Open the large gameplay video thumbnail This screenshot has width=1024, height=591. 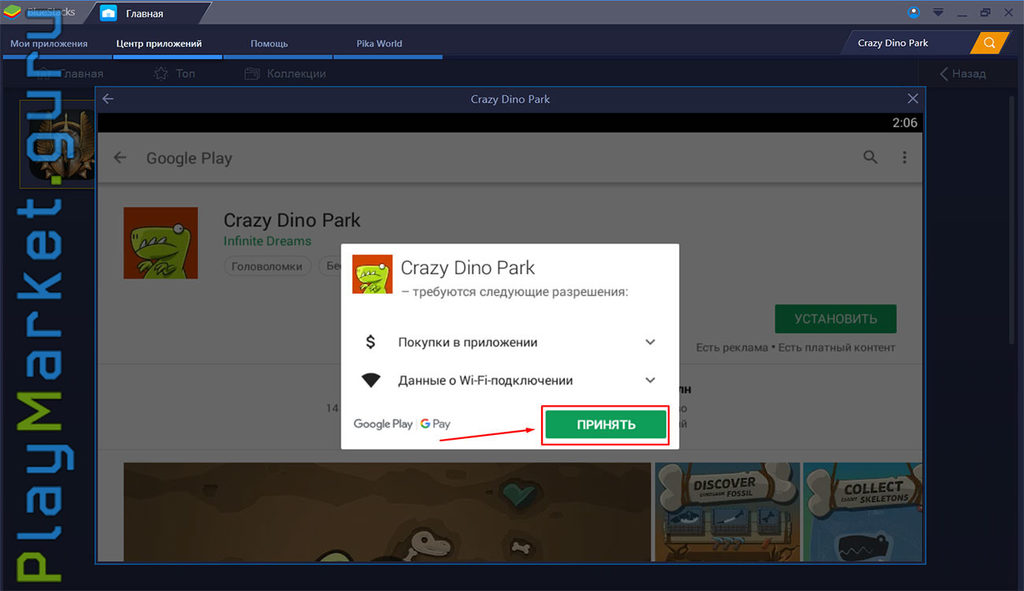387,512
